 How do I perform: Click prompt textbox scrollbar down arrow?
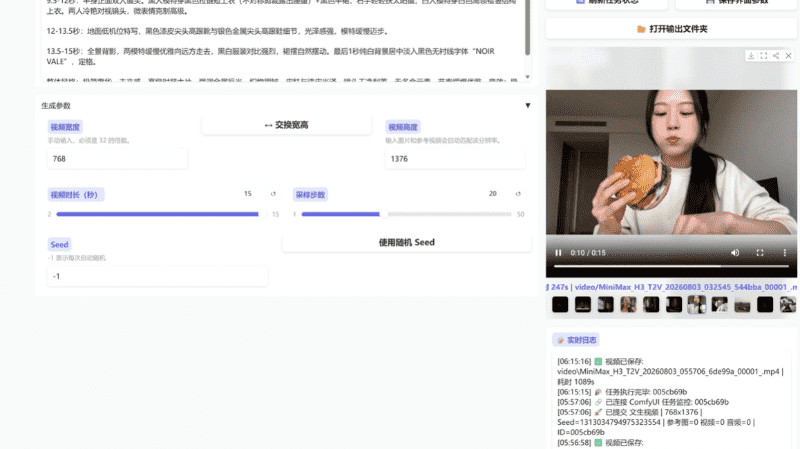click(528, 77)
